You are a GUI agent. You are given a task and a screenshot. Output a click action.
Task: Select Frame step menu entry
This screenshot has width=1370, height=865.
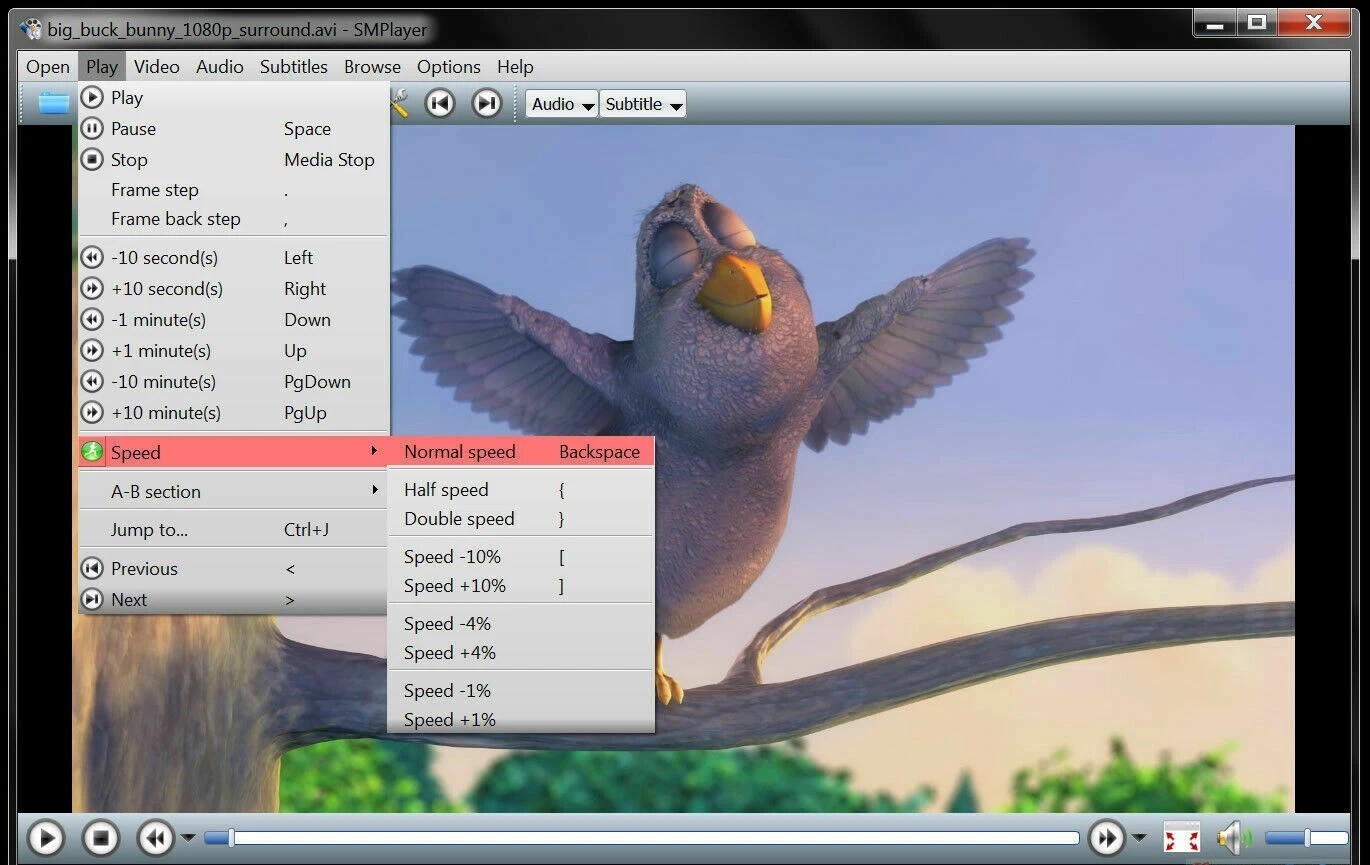[233, 190]
